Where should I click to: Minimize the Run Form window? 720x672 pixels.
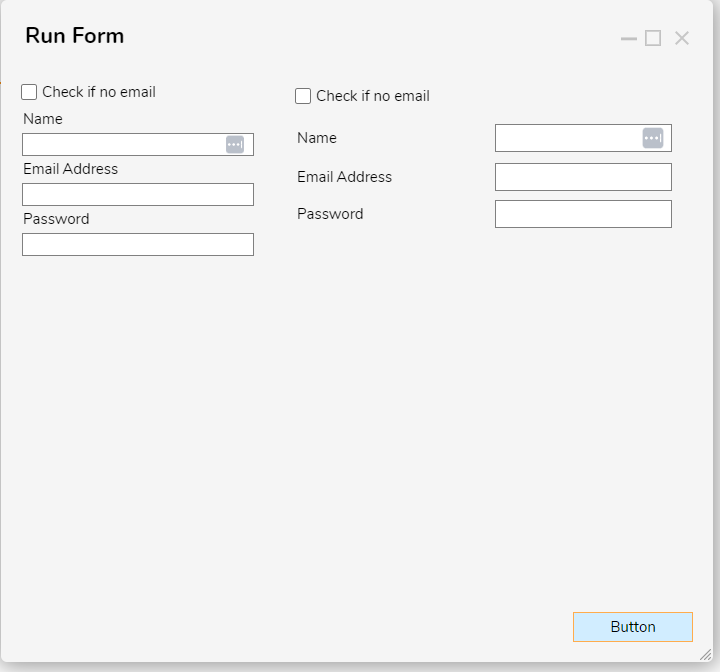pos(629,39)
